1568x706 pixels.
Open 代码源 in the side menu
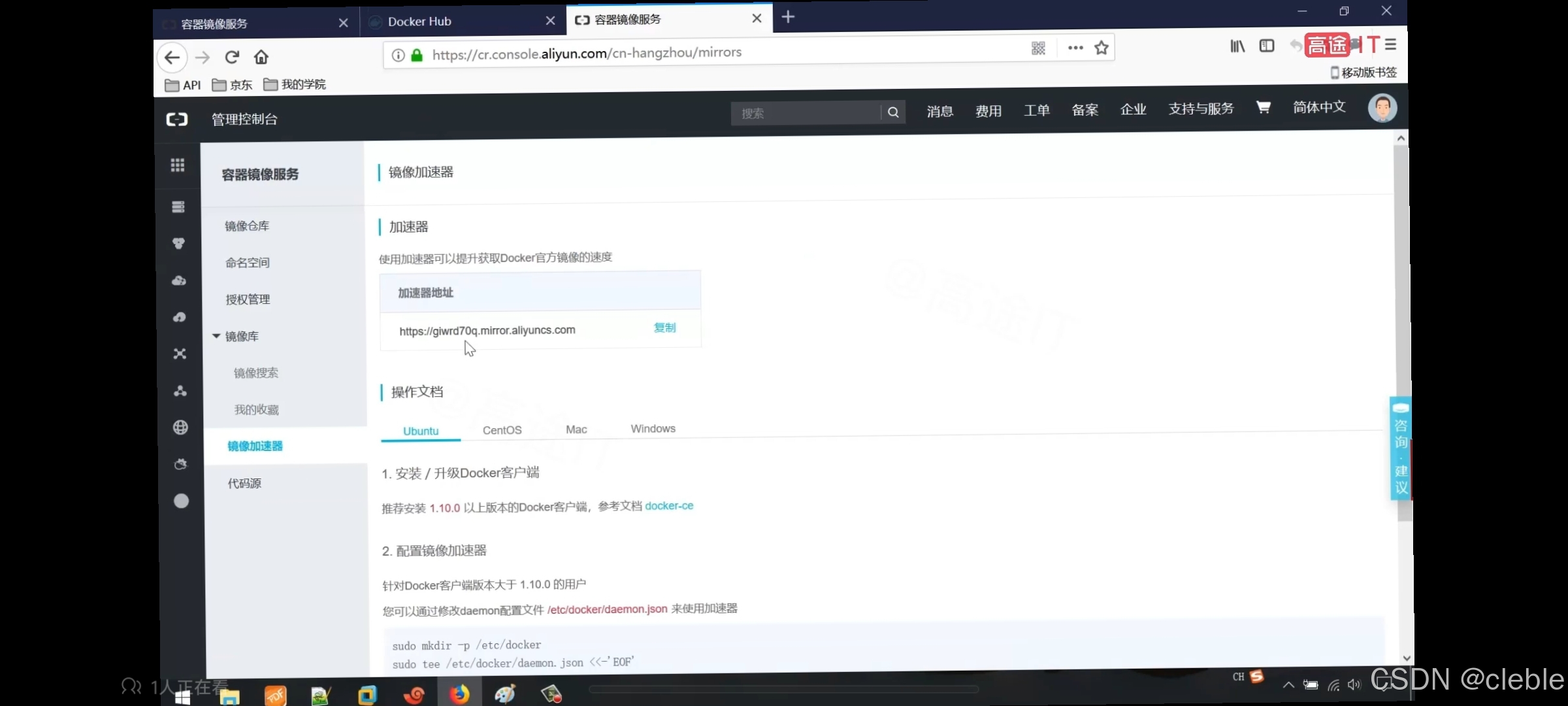244,484
